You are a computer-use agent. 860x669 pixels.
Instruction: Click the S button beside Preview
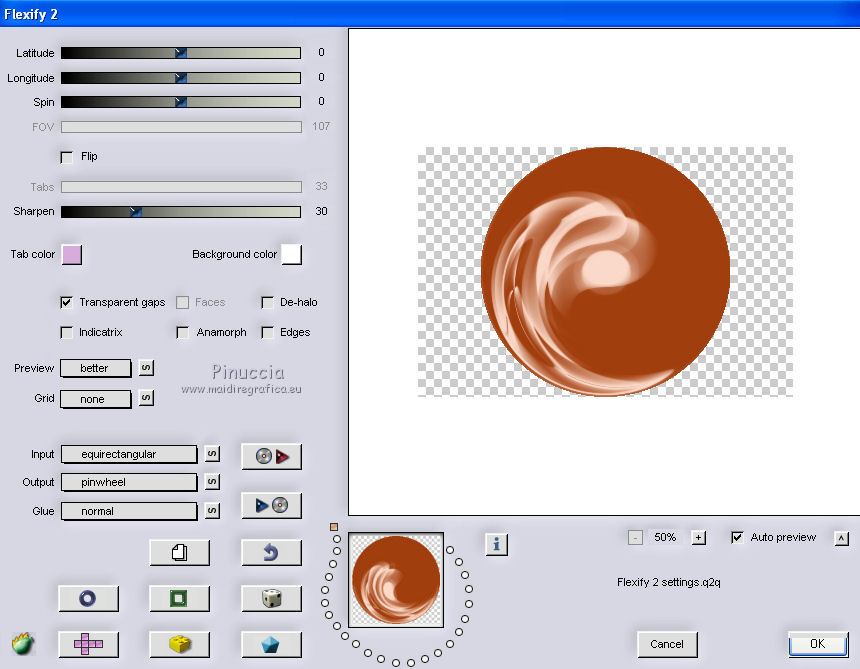click(x=146, y=367)
